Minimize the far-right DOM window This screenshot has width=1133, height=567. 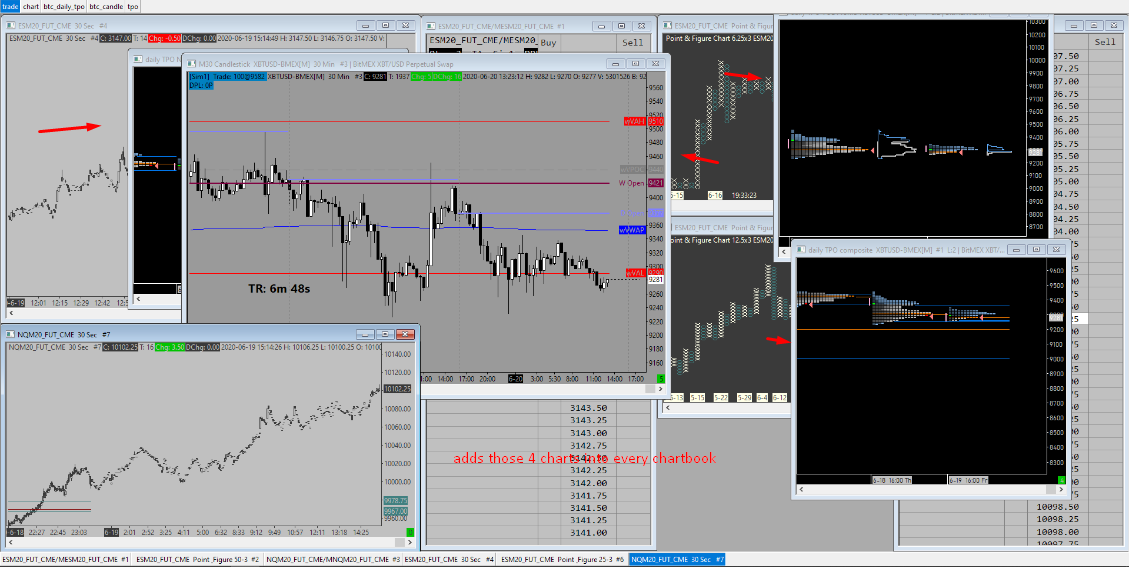coord(1074,26)
